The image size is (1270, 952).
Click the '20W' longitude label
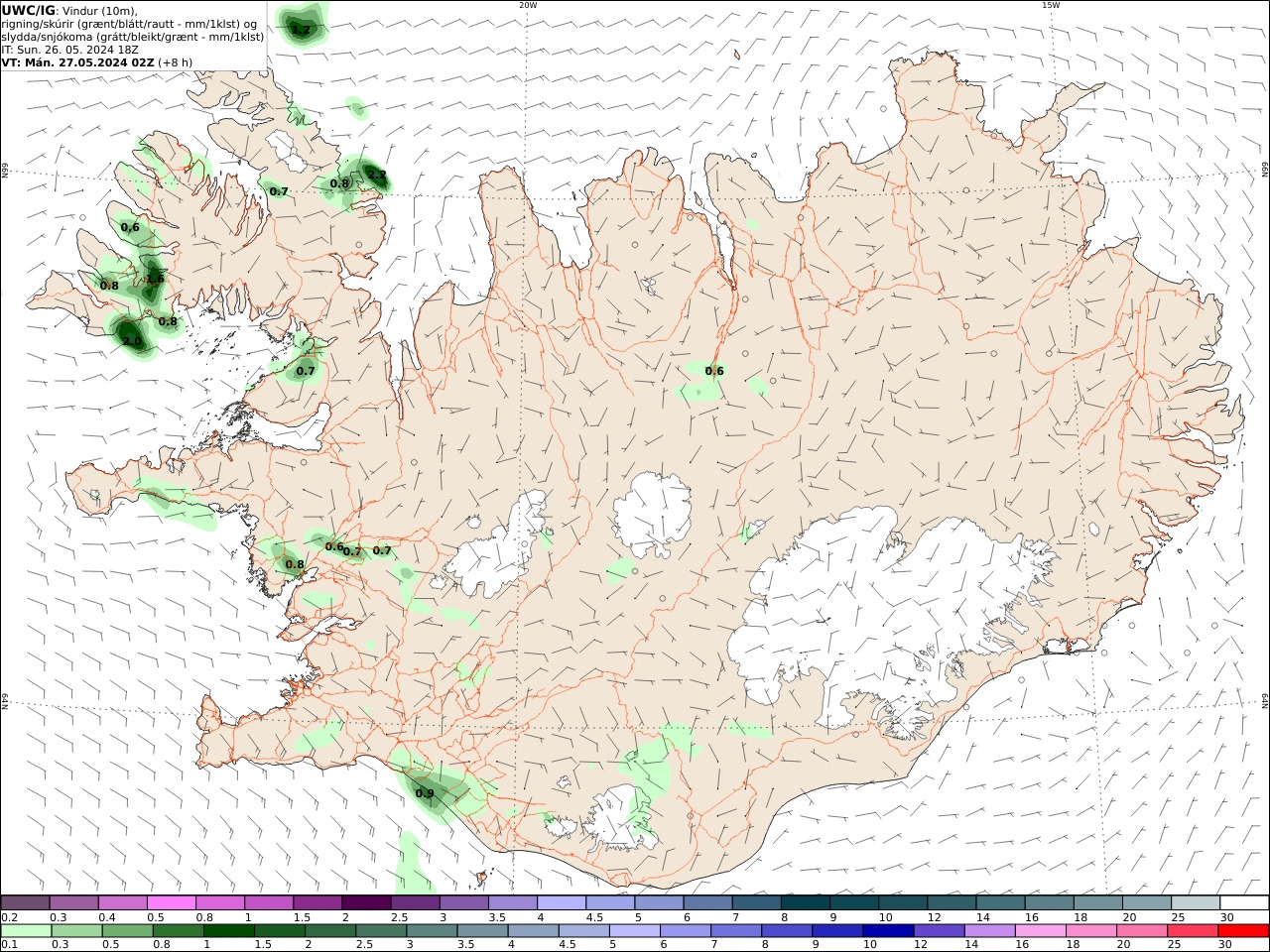[x=528, y=5]
